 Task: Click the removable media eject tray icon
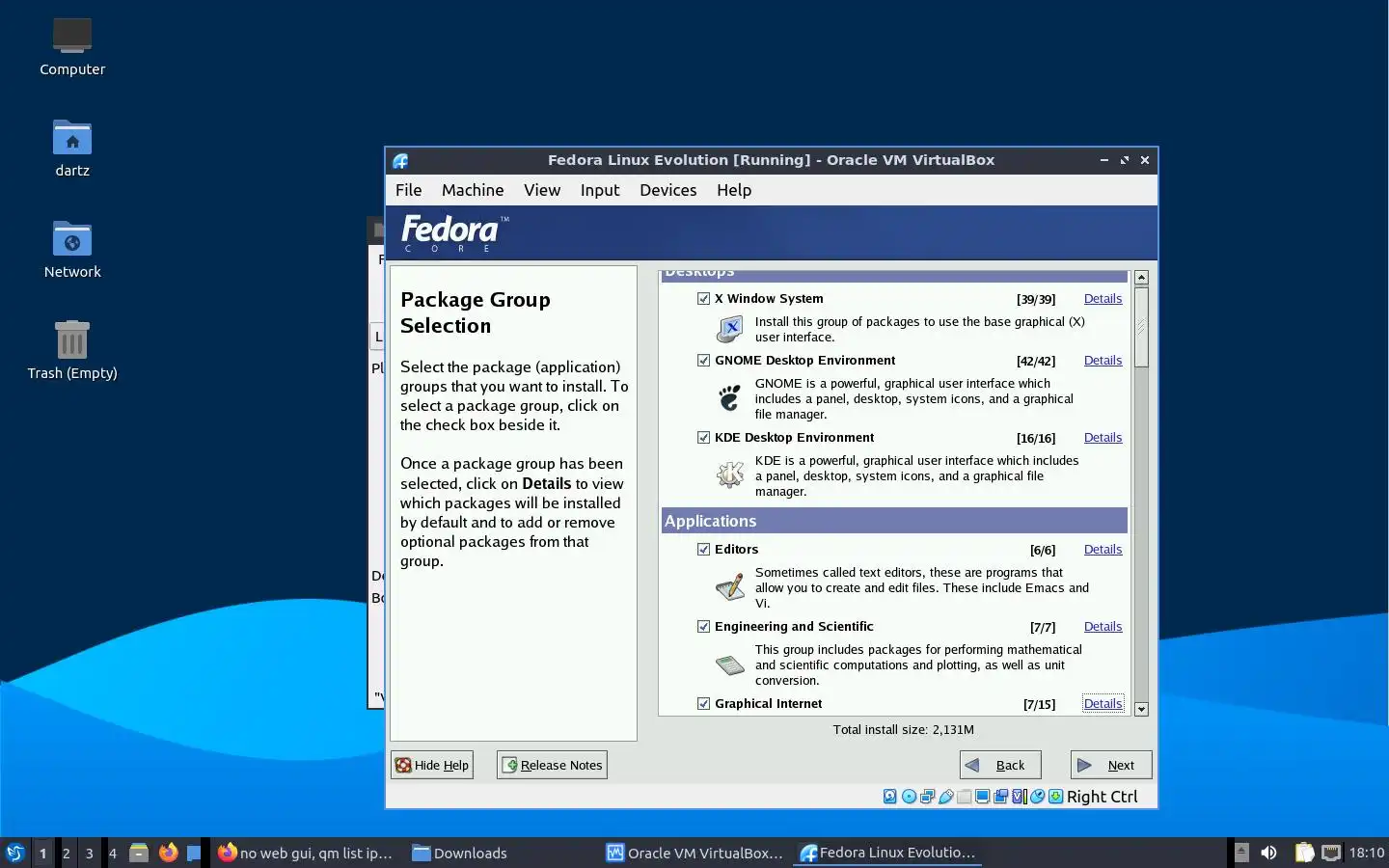(x=1241, y=853)
